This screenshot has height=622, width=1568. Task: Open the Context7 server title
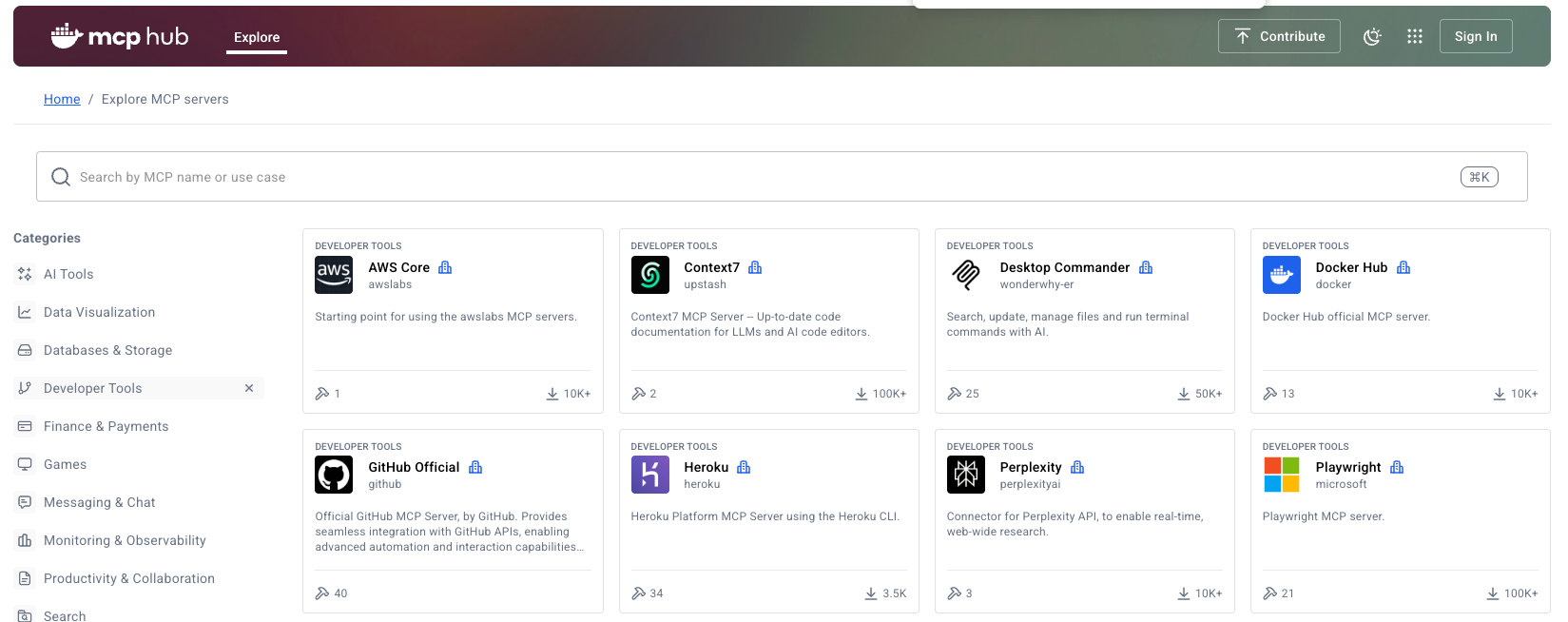click(712, 267)
